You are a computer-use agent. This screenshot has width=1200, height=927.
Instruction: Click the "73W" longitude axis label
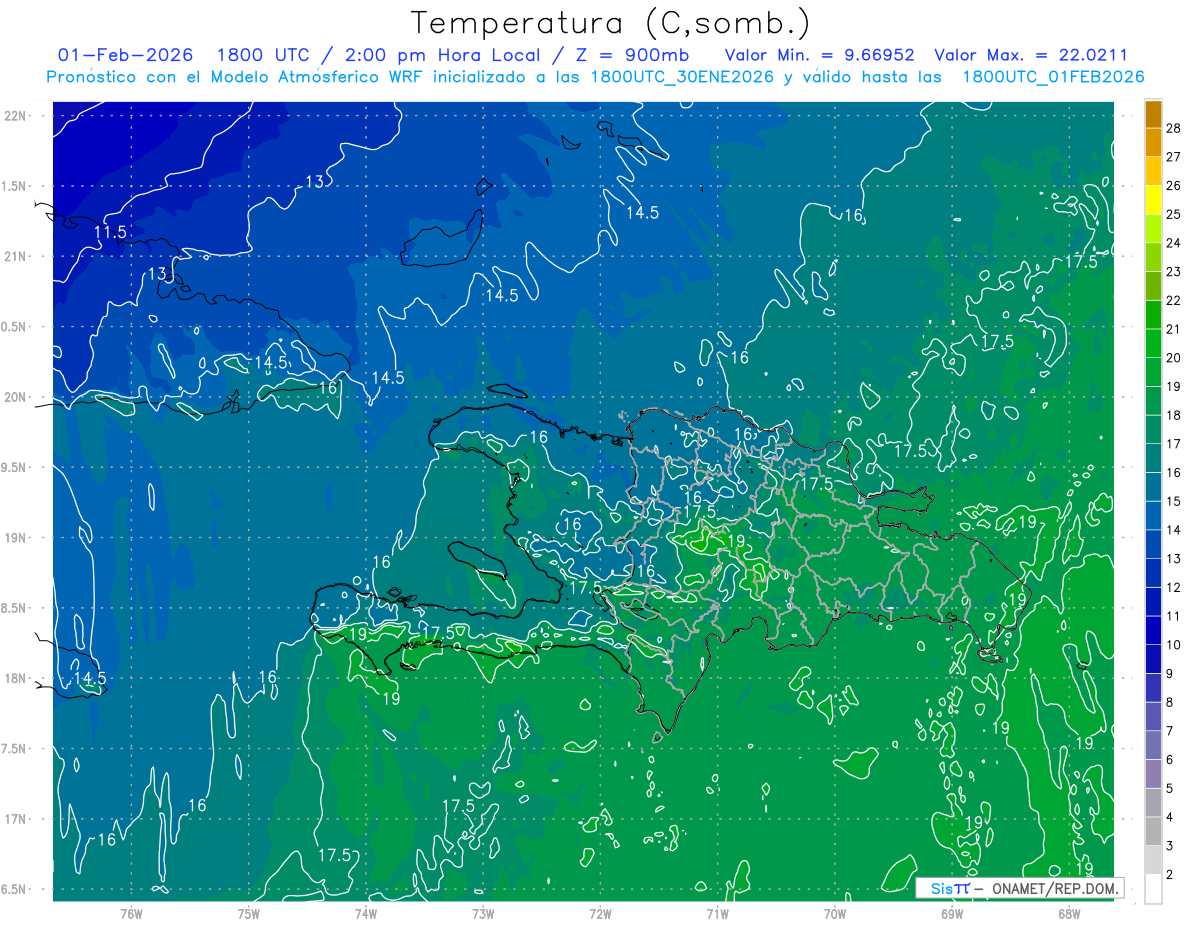[x=483, y=914]
